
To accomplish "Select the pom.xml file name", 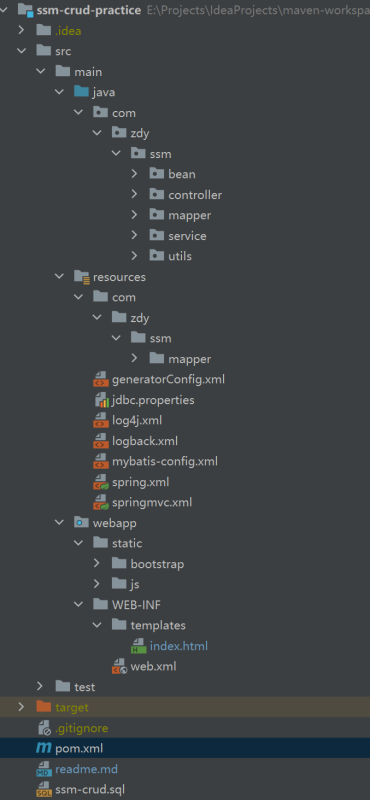I will point(79,748).
